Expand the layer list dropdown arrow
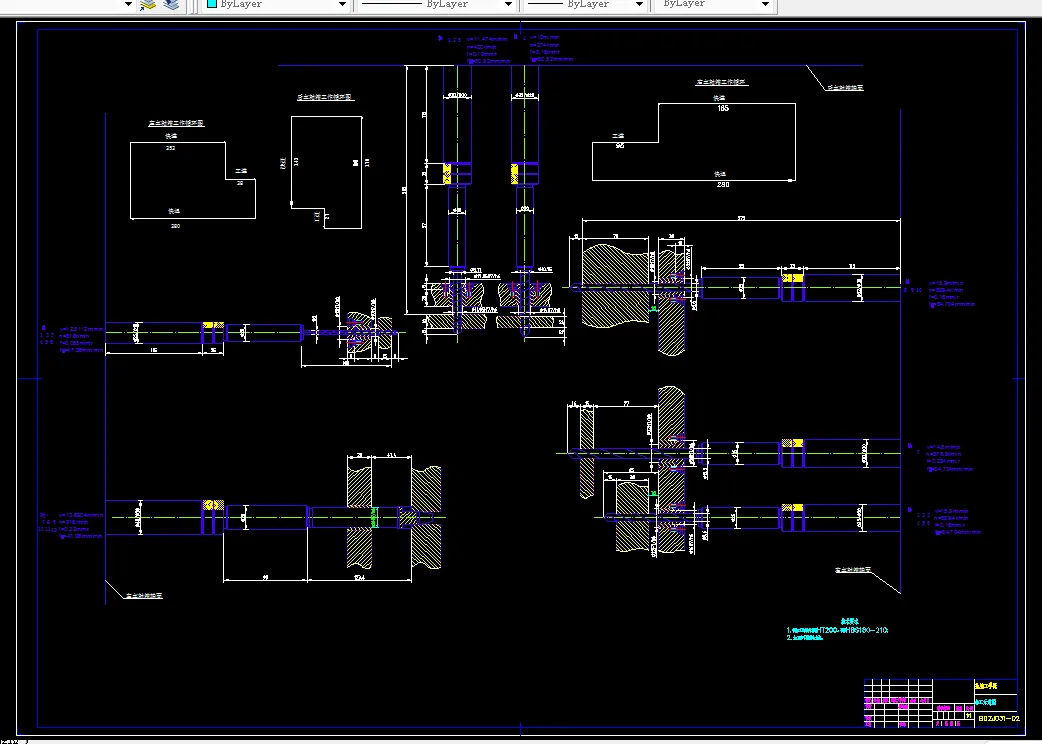The width and height of the screenshot is (1042, 744). [129, 5]
